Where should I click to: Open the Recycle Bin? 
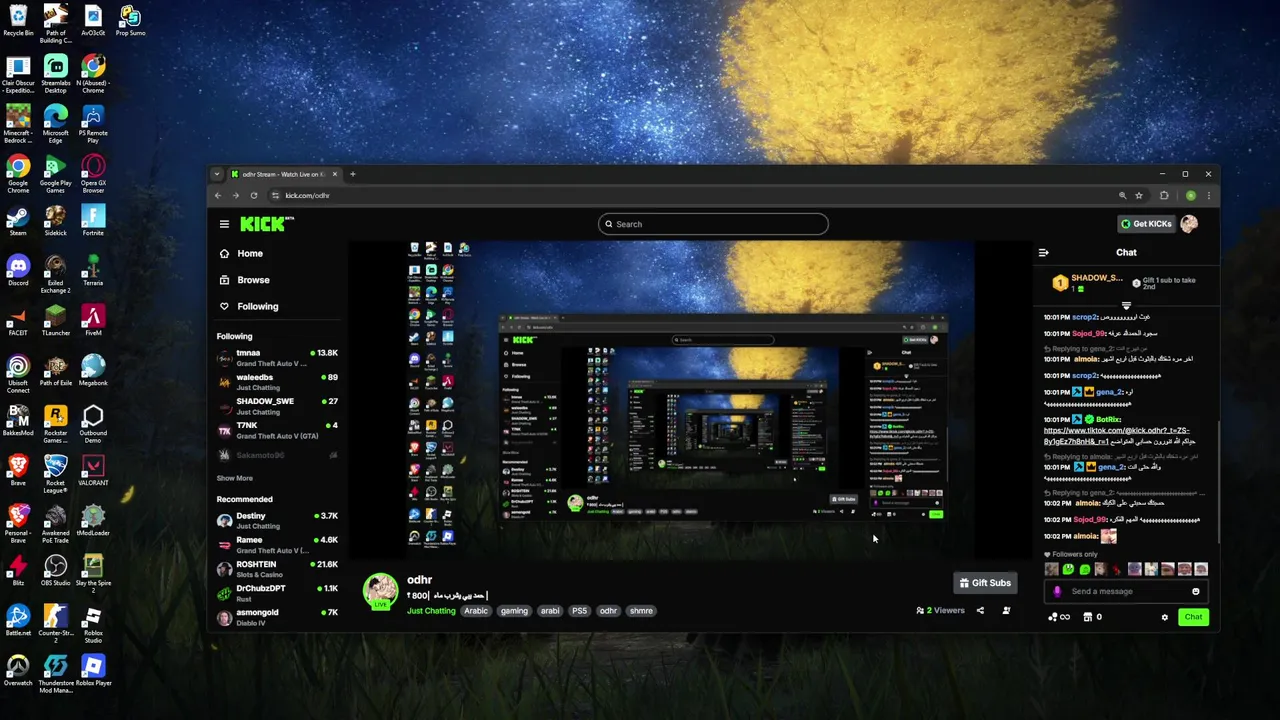pos(18,20)
